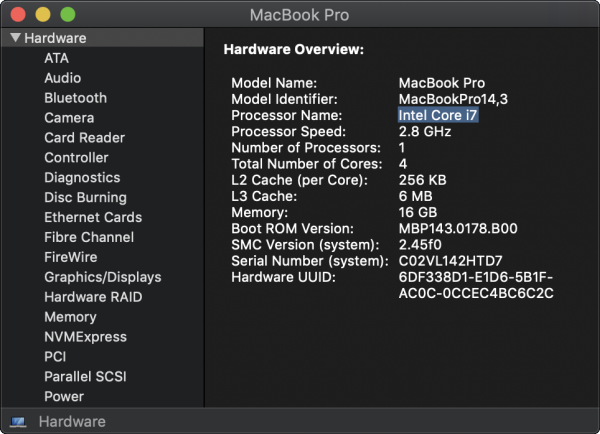Zoom the window with the green button

[68, 15]
